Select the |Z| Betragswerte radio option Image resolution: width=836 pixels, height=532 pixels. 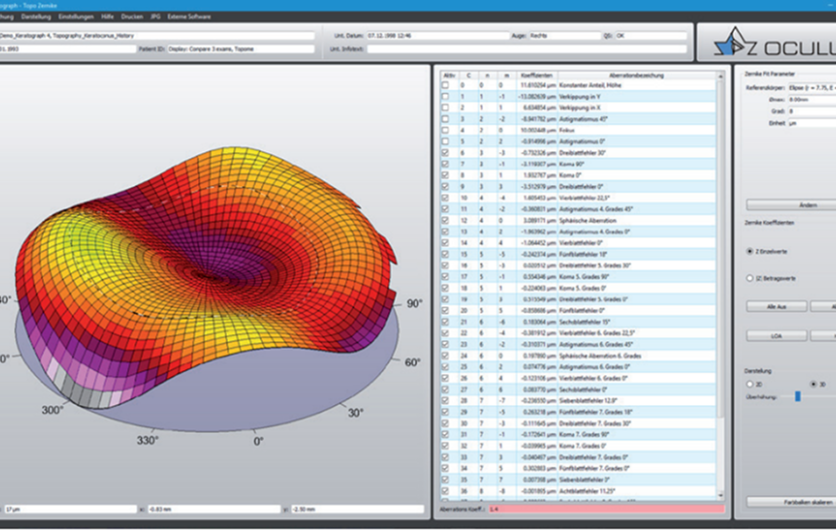coord(750,278)
